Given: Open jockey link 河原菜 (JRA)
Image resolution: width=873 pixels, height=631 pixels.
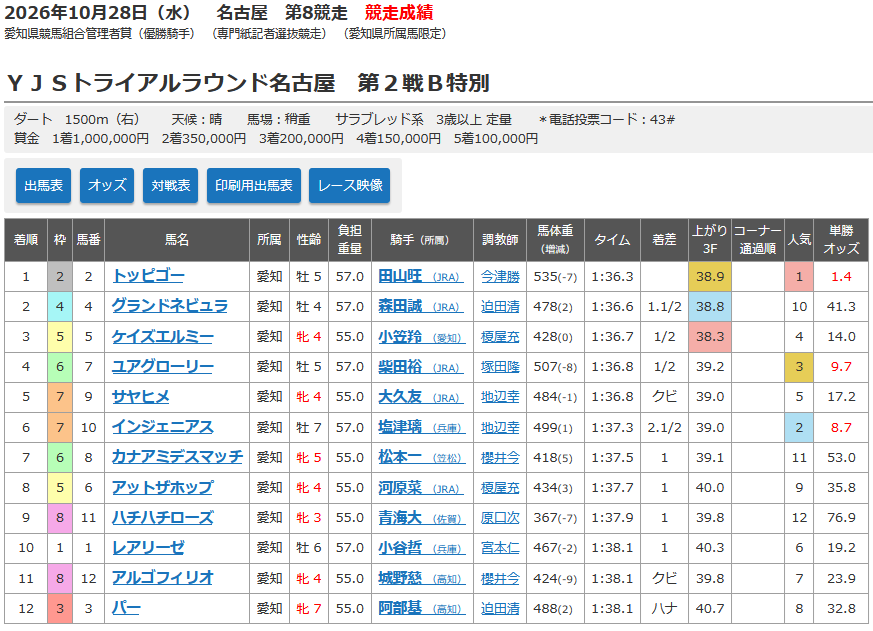Looking at the screenshot, I should point(421,487).
